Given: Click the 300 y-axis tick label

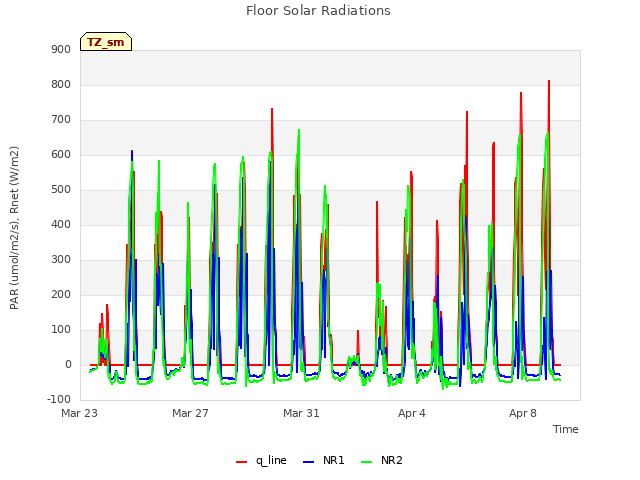Looking at the screenshot, I should [x=61, y=260].
